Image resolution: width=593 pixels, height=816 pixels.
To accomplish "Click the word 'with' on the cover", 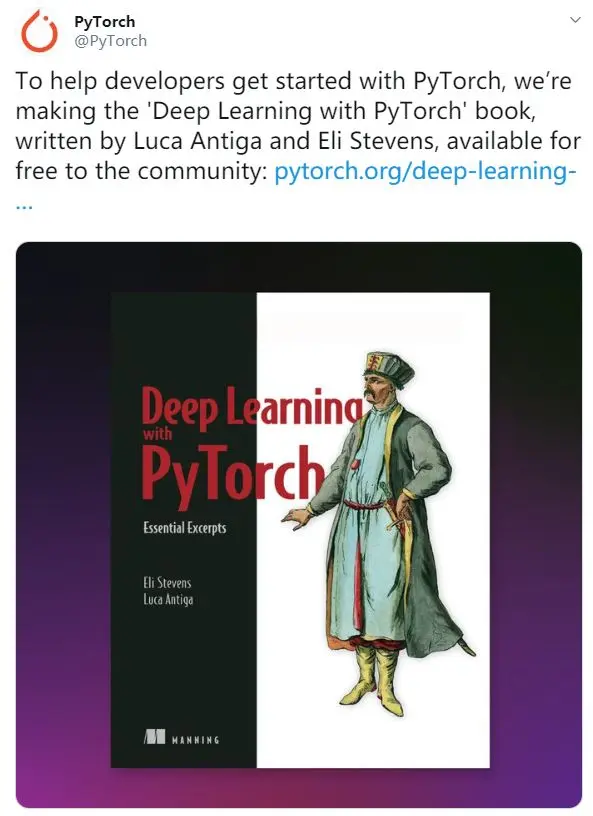I will click(157, 433).
